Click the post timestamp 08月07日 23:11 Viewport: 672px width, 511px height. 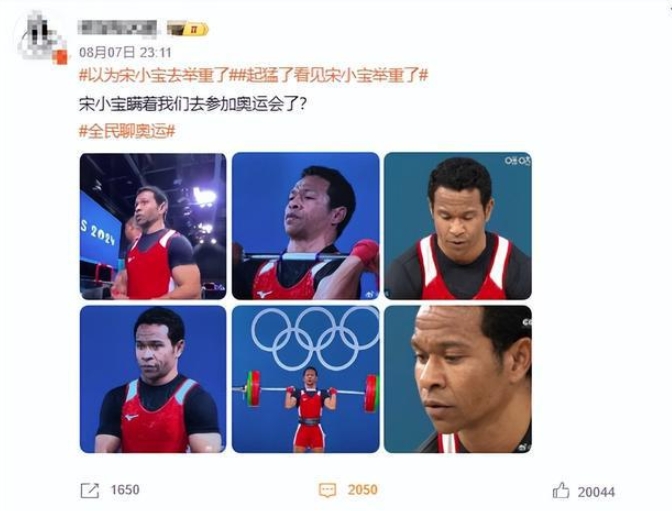tap(125, 53)
